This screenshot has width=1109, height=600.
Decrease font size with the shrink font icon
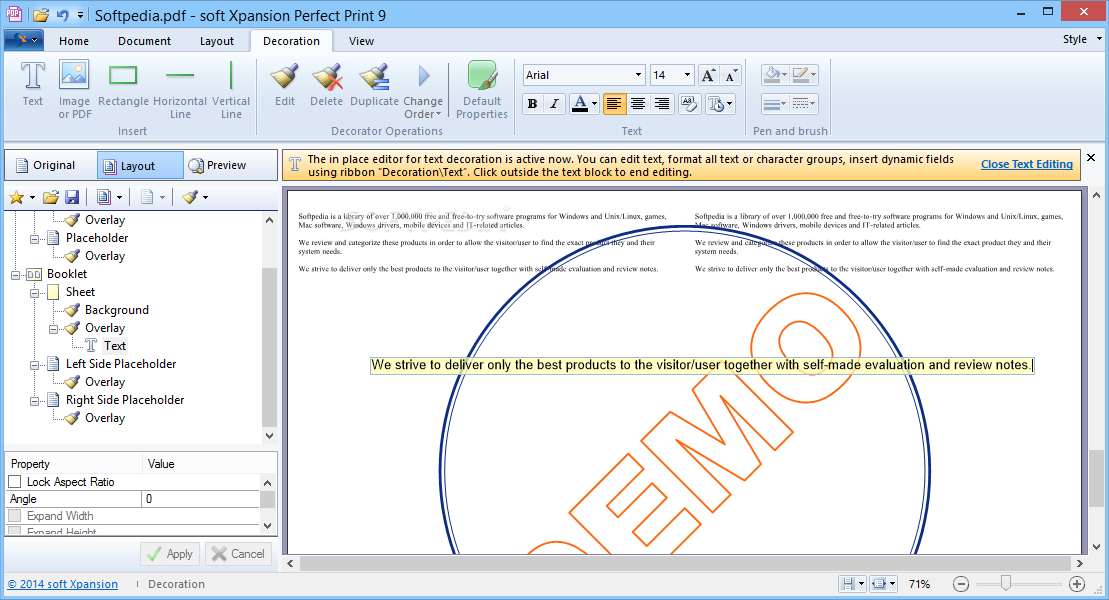(731, 75)
